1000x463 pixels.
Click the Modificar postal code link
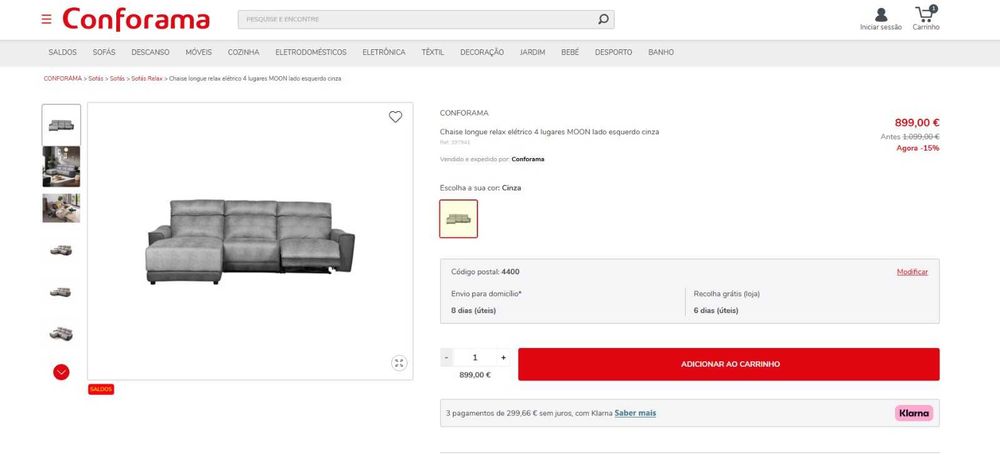[x=912, y=272]
